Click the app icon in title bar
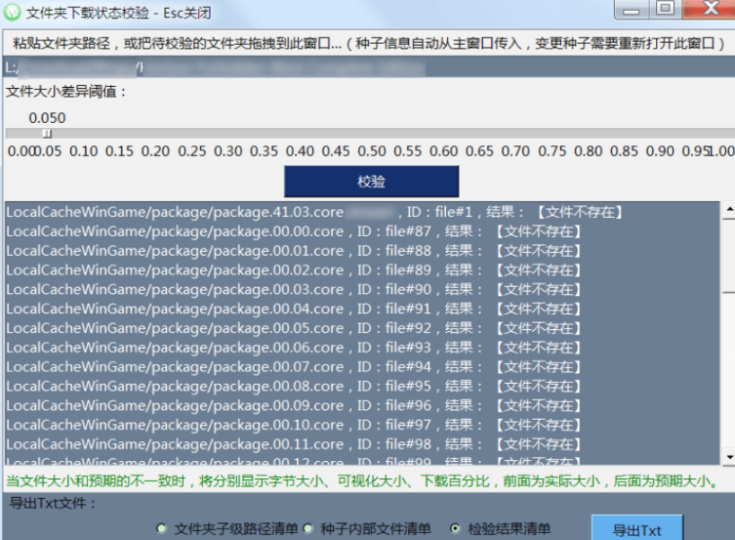This screenshot has height=540, width=735. point(12,13)
